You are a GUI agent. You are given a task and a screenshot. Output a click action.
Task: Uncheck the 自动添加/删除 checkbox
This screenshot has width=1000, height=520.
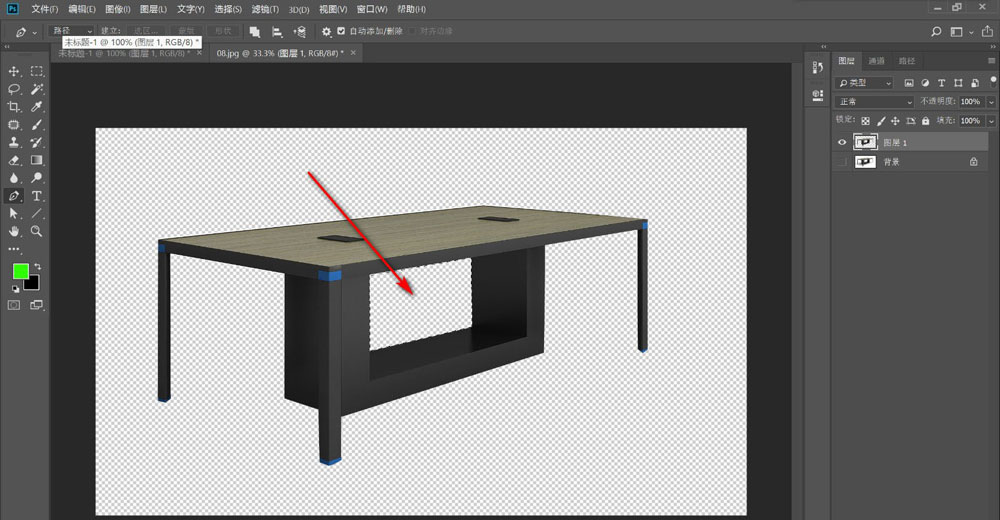click(341, 31)
